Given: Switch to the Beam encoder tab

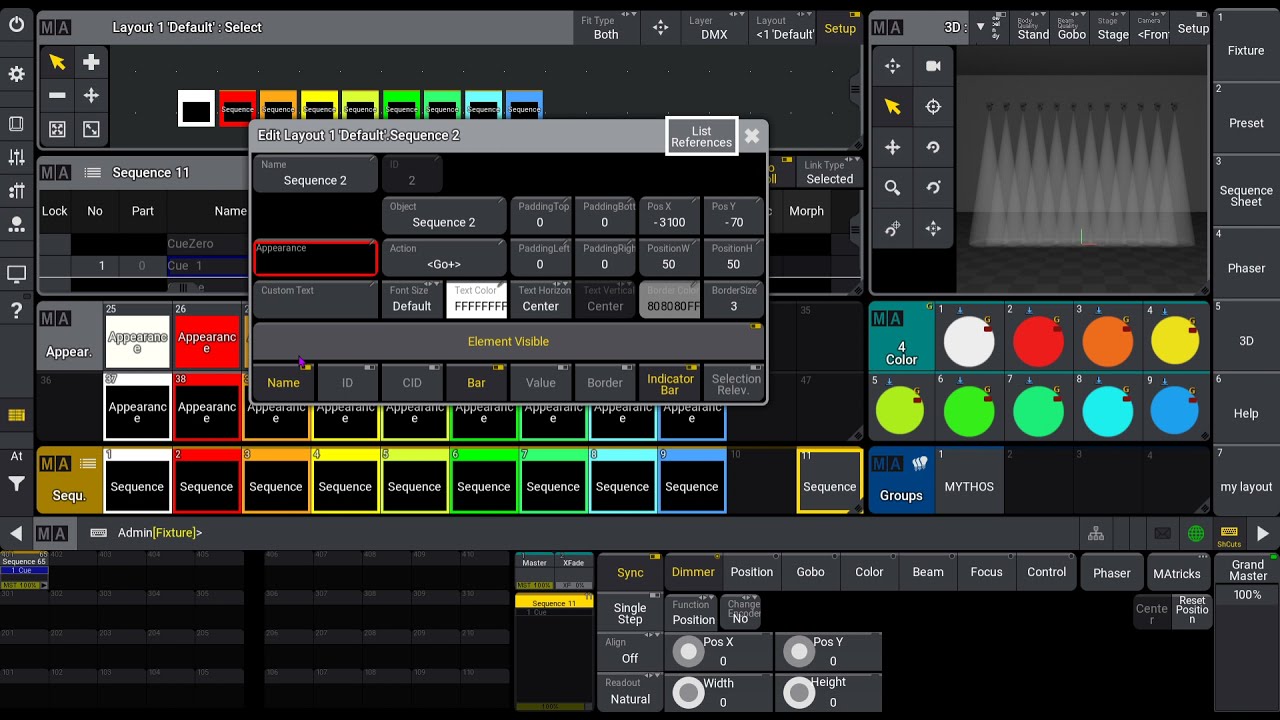Looking at the screenshot, I should click(928, 572).
